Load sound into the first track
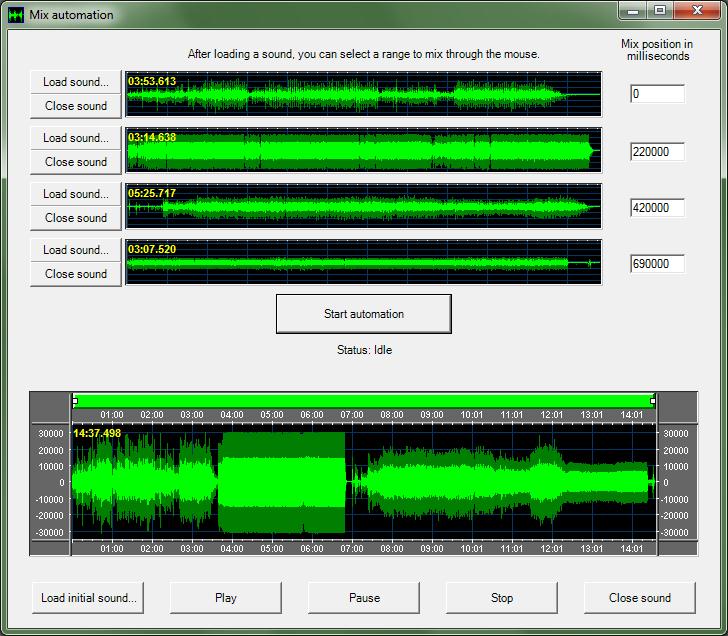This screenshot has width=728, height=636. [76, 82]
